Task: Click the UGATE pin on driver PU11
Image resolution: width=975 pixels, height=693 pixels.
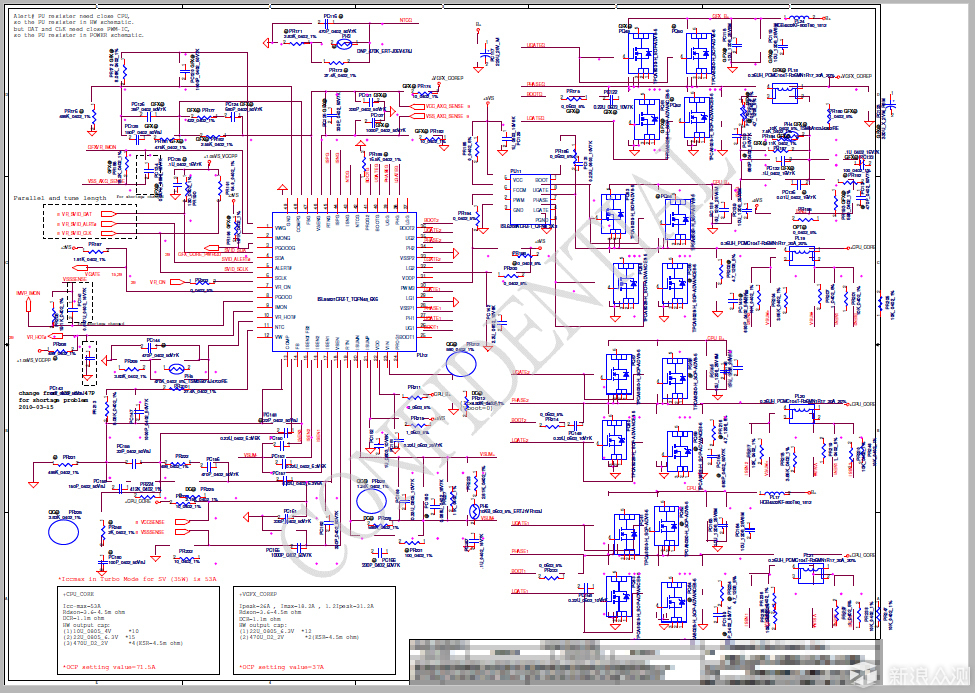Action: coord(541,190)
